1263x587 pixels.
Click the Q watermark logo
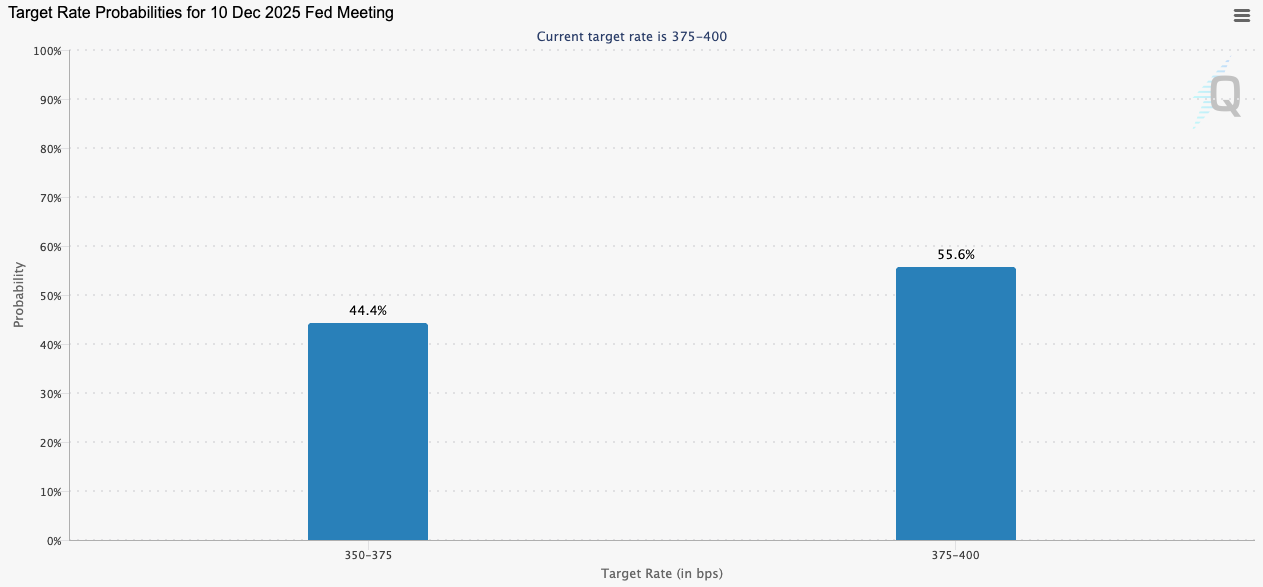pyautogui.click(x=1223, y=95)
